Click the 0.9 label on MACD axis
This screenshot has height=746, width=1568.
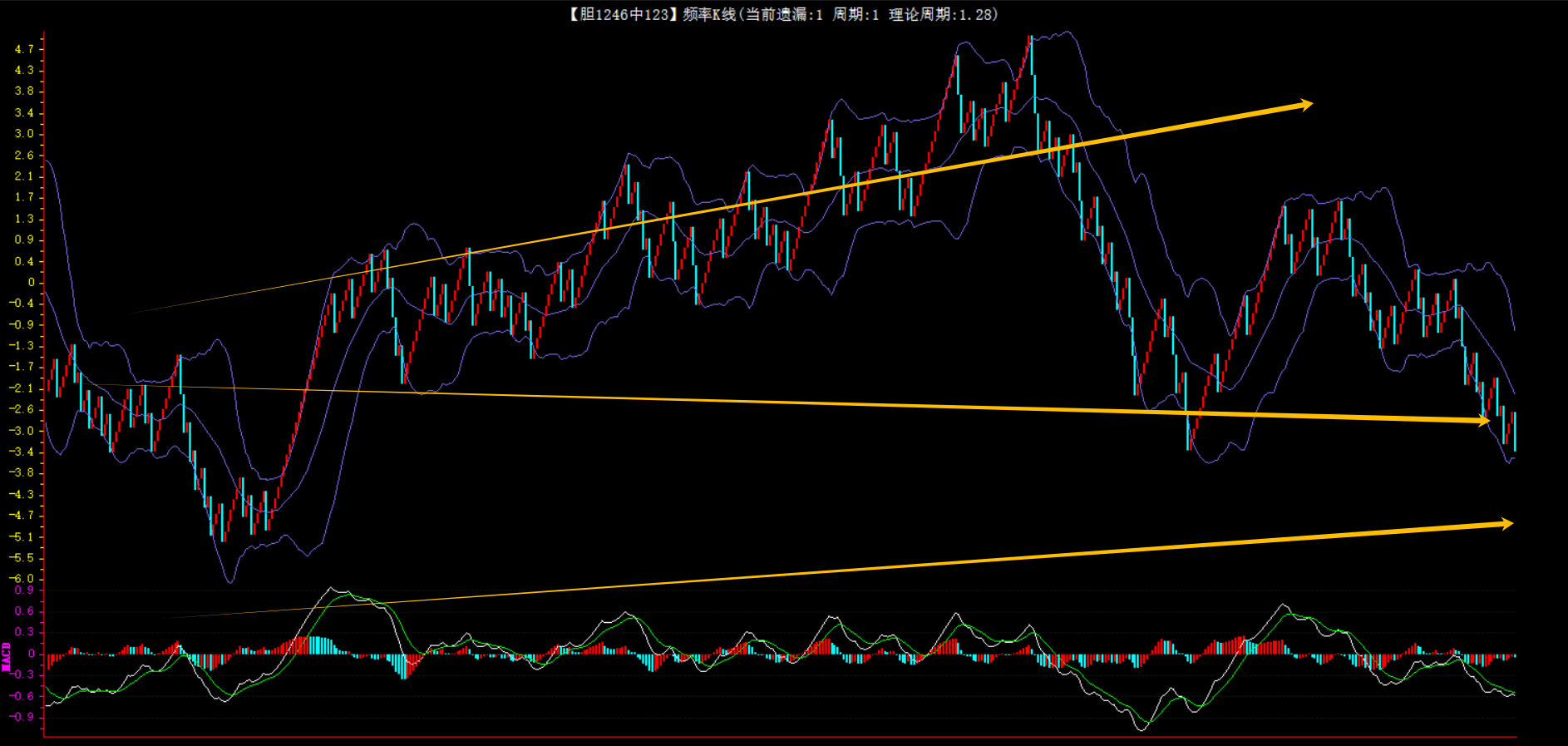pos(25,590)
